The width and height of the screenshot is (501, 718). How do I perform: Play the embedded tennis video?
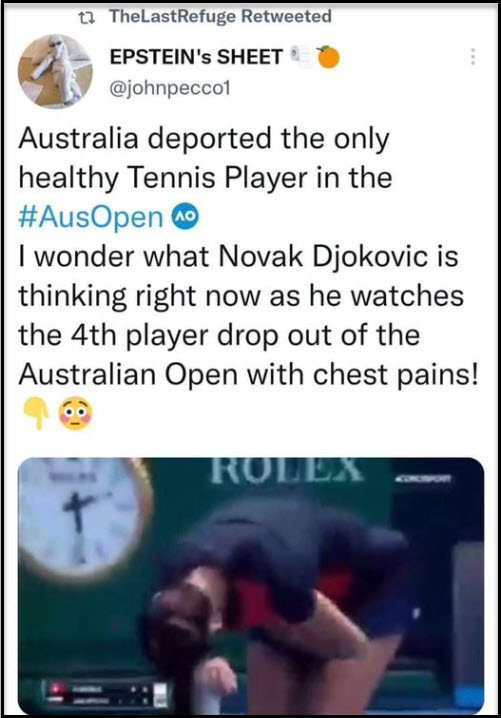[251, 585]
